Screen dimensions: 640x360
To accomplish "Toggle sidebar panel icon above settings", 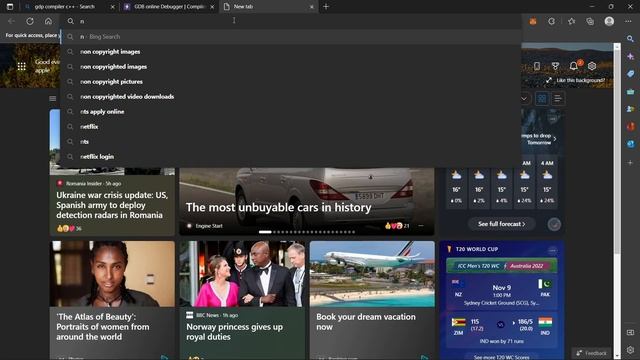I will pyautogui.click(x=630, y=333).
